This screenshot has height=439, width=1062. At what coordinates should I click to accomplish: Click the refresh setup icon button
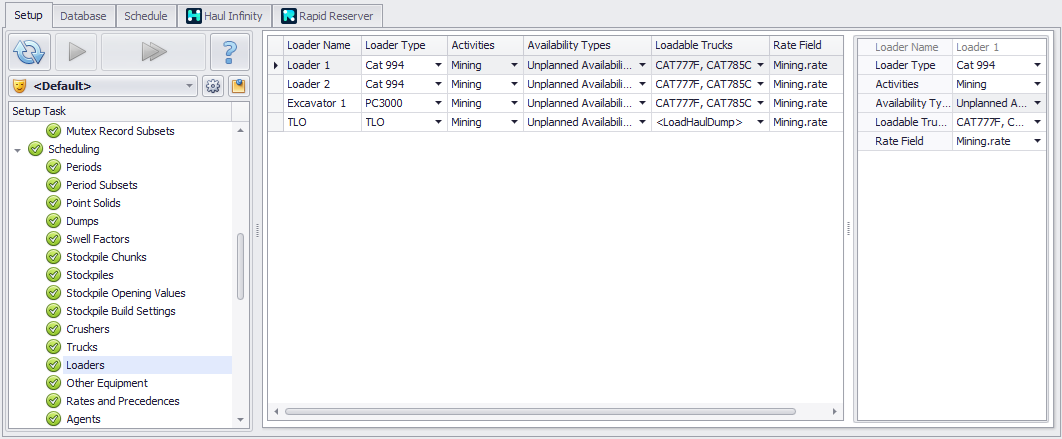(29, 51)
